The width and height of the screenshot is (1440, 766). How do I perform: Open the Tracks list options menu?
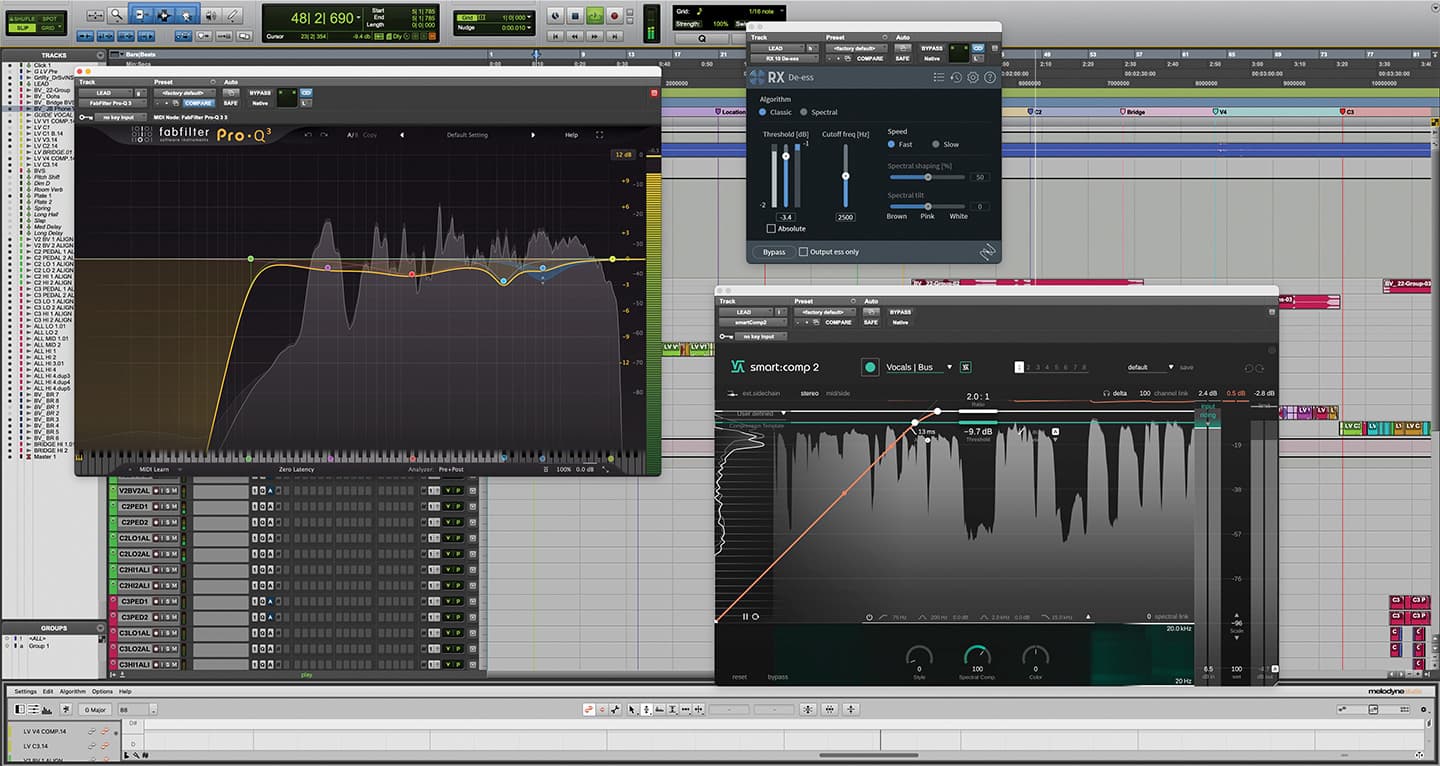click(100, 55)
